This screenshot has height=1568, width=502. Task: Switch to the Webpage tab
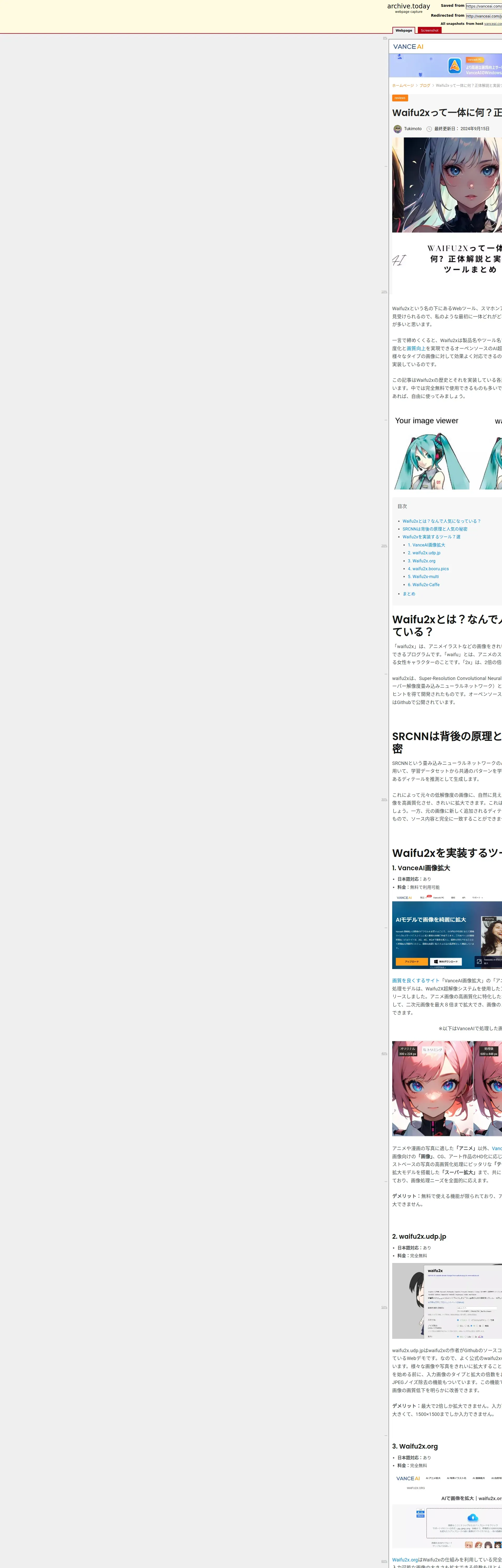[x=404, y=30]
